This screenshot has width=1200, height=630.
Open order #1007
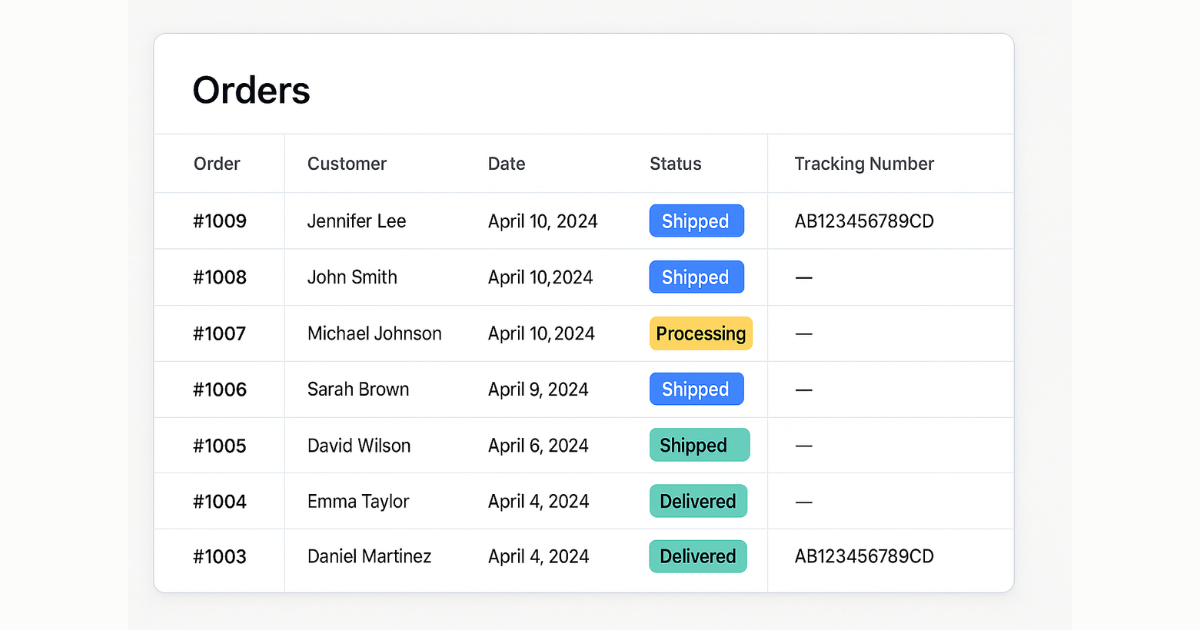[x=220, y=333]
